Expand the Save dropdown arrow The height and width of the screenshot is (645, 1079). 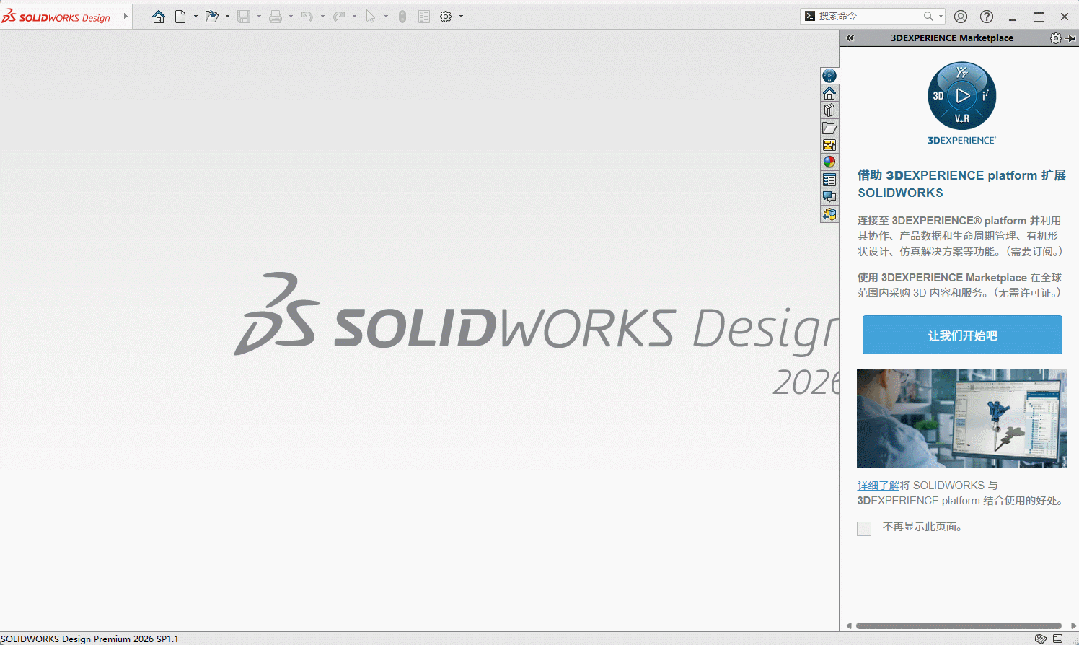(259, 17)
